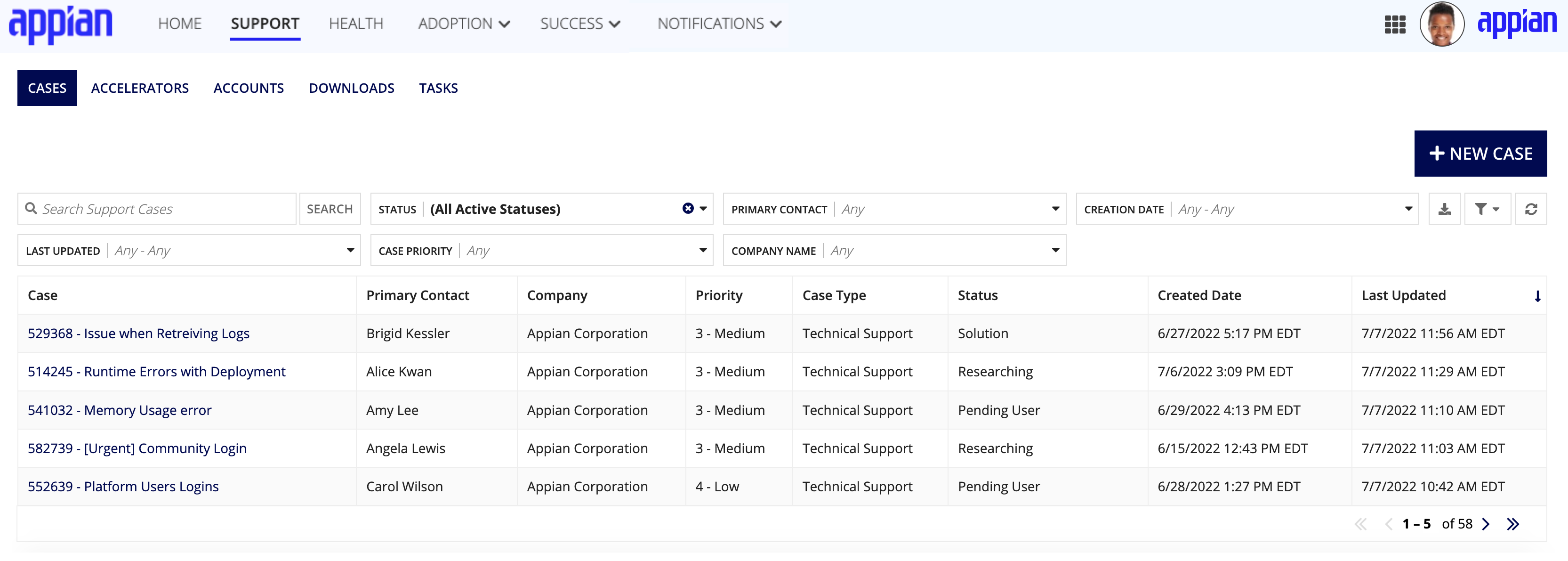Export cases with the download icon
1568x561 pixels.
point(1444,209)
